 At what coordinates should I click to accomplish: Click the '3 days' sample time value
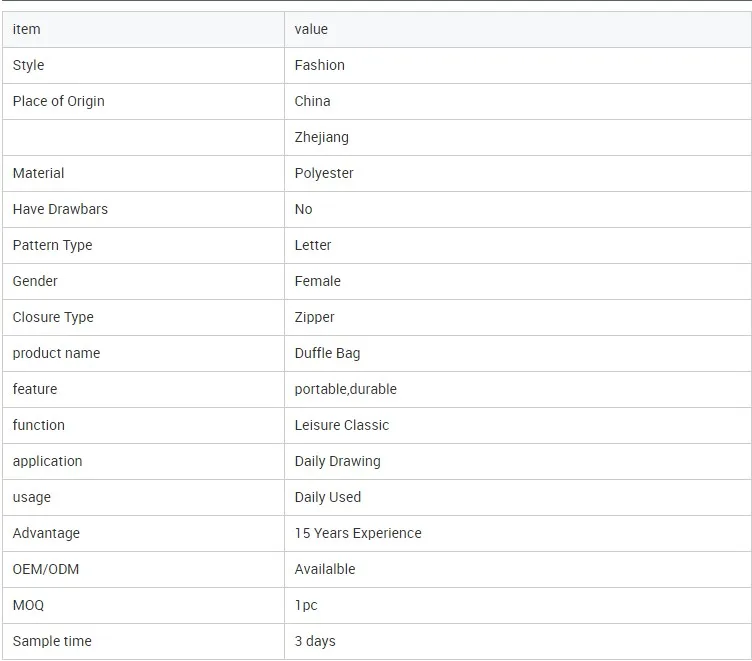click(315, 641)
